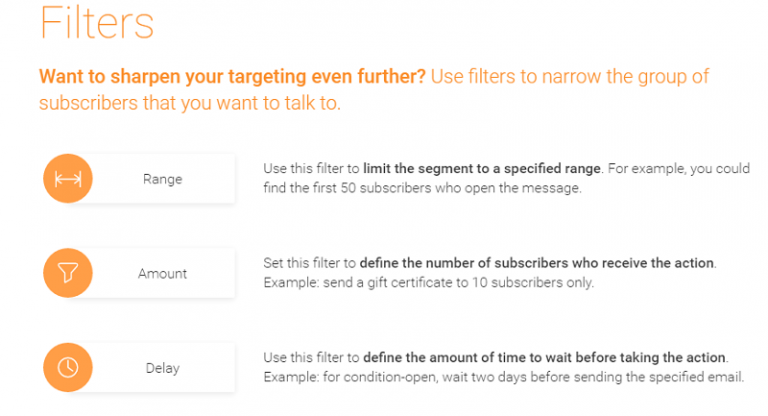
Task: Select the Amount funnel icon
Action: (68, 273)
